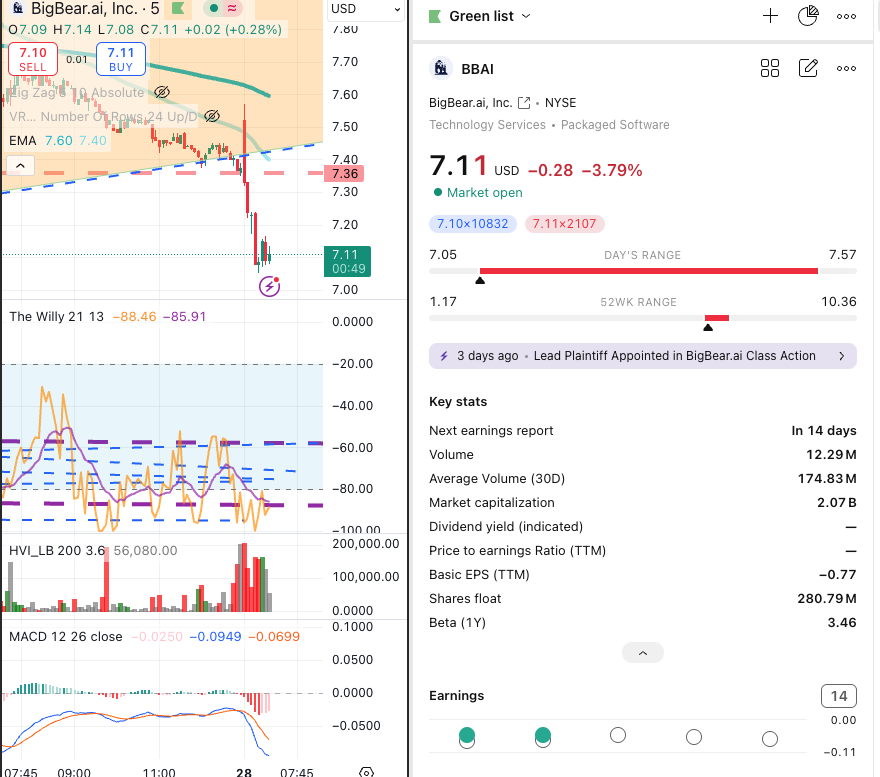Viewport: 880px width, 777px height.
Task: Open BBAI details more options dots
Action: pyautogui.click(x=846, y=68)
